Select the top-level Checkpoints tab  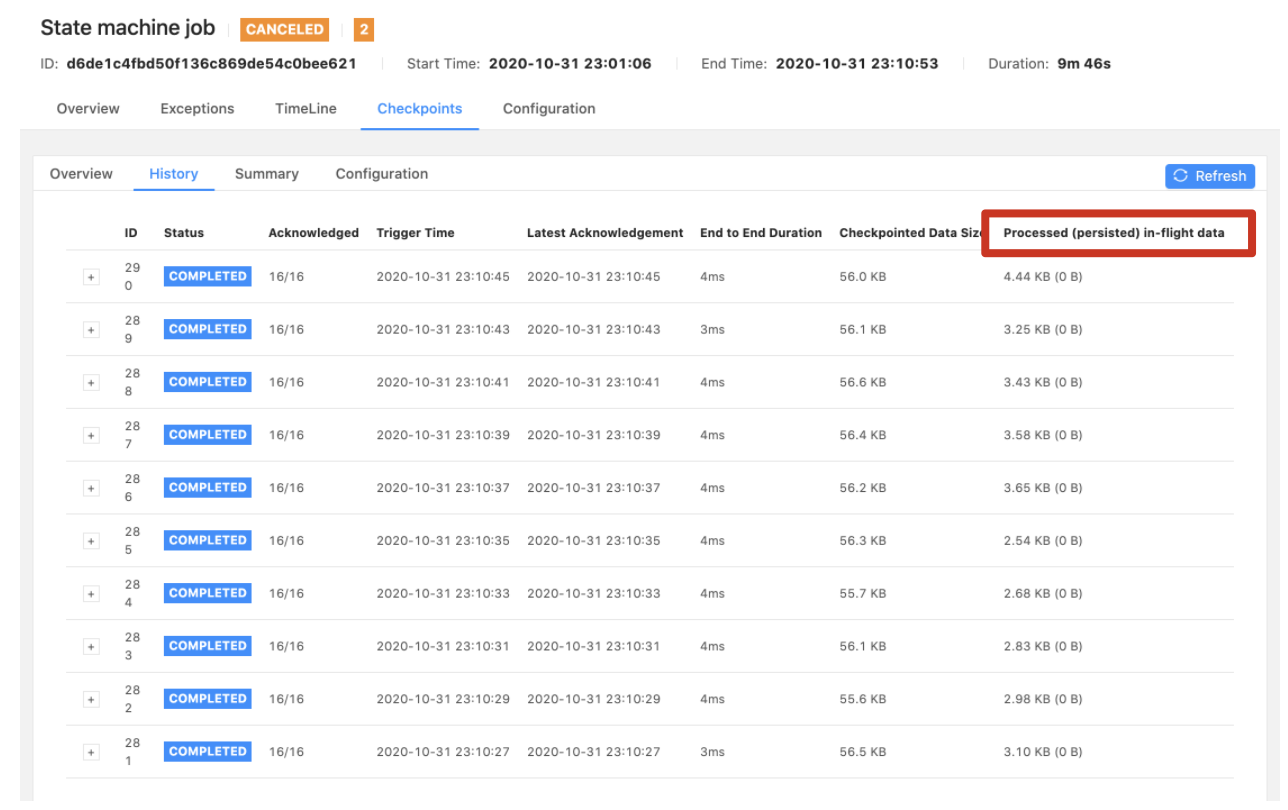pyautogui.click(x=419, y=108)
